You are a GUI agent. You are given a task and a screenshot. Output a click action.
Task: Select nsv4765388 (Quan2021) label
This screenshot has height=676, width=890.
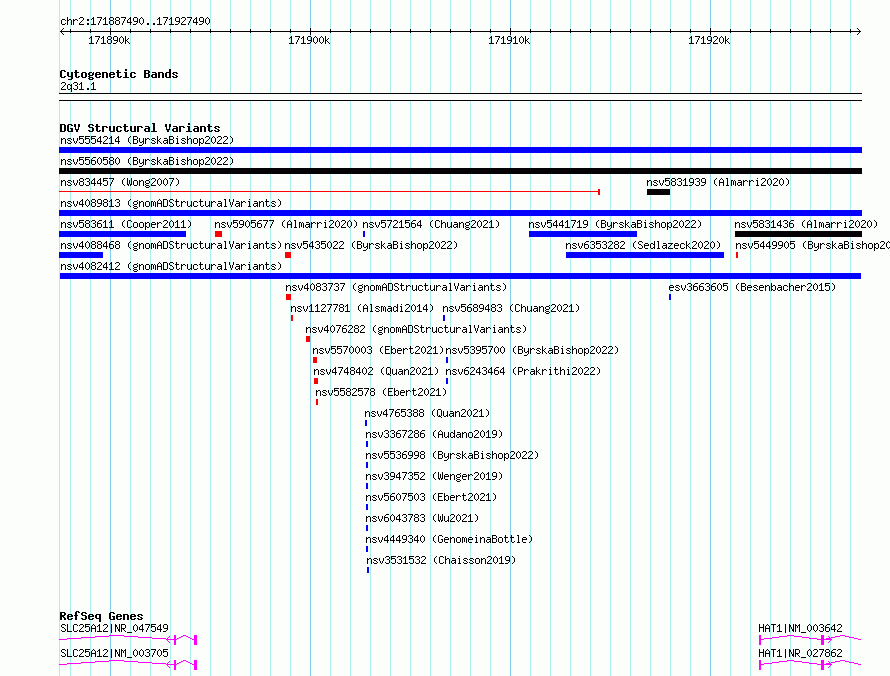427,413
